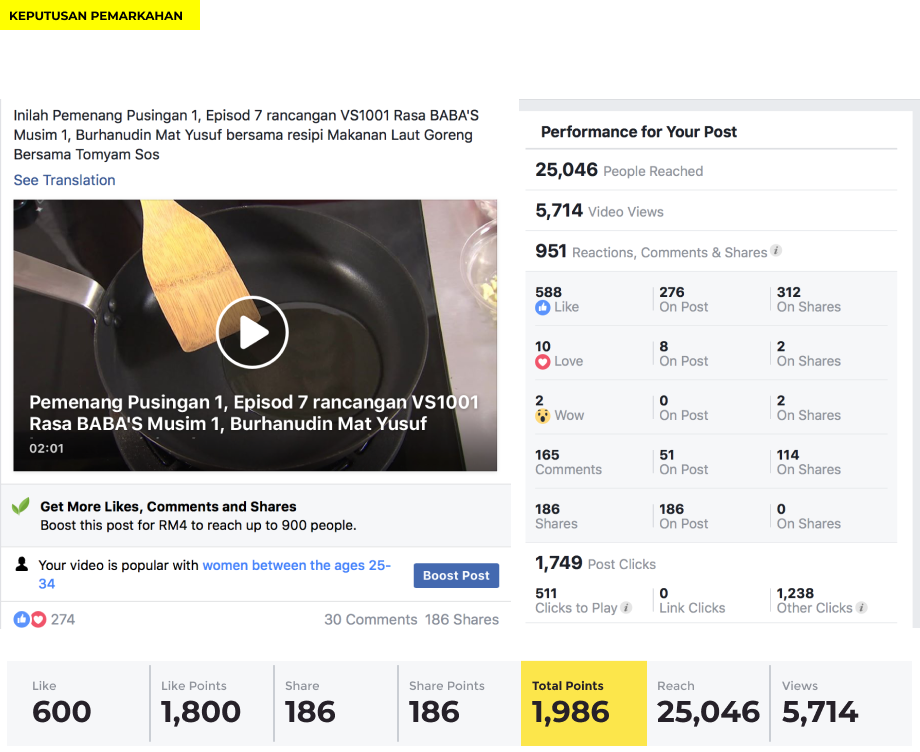Click the Love heart reaction icon

pos(543,361)
